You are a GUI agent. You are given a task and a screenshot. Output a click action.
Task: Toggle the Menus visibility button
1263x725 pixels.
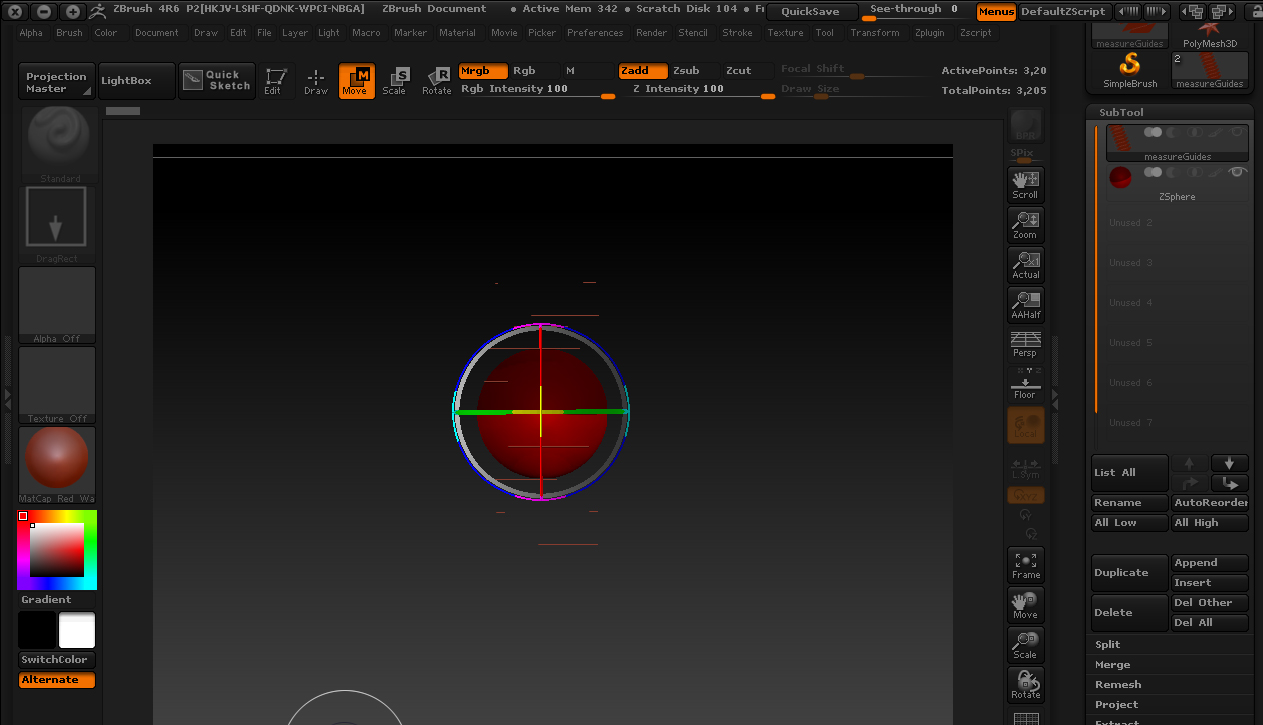[x=996, y=12]
